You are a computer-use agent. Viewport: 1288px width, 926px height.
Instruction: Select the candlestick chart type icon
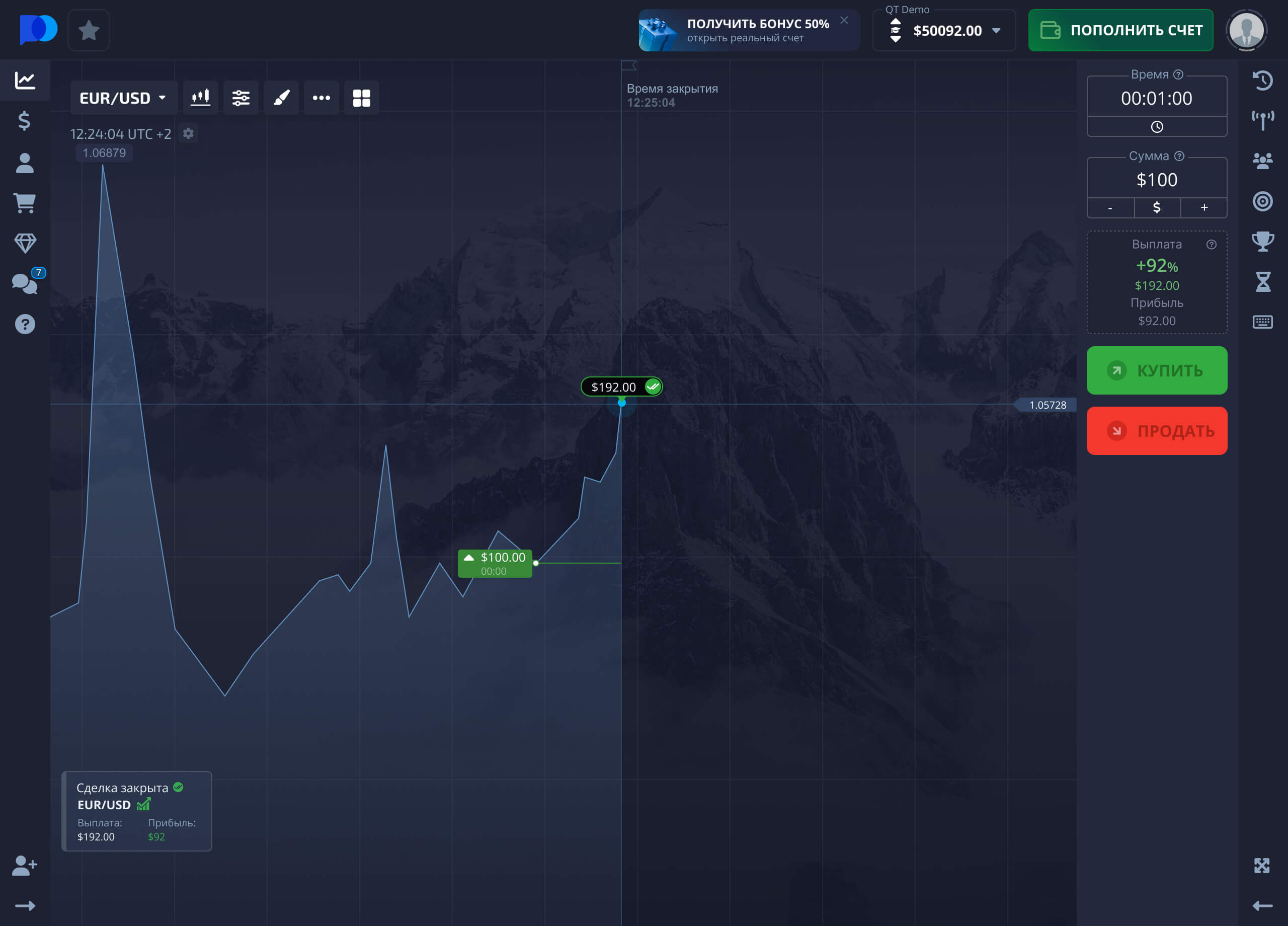pyautogui.click(x=200, y=97)
